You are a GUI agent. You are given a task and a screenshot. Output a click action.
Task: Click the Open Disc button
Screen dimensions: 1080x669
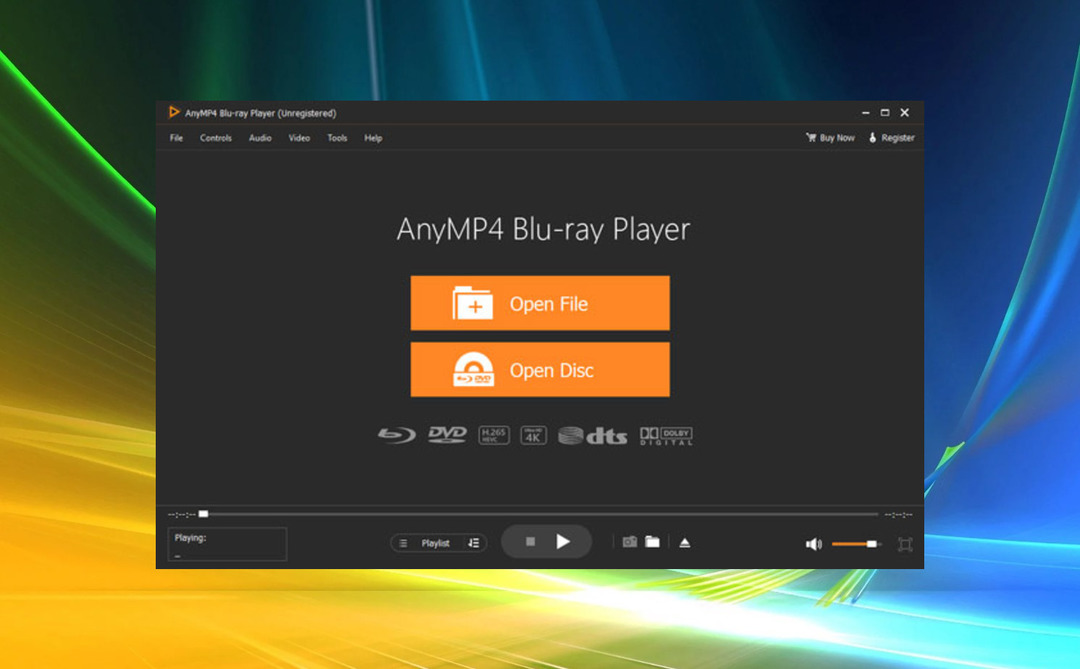[x=540, y=369]
